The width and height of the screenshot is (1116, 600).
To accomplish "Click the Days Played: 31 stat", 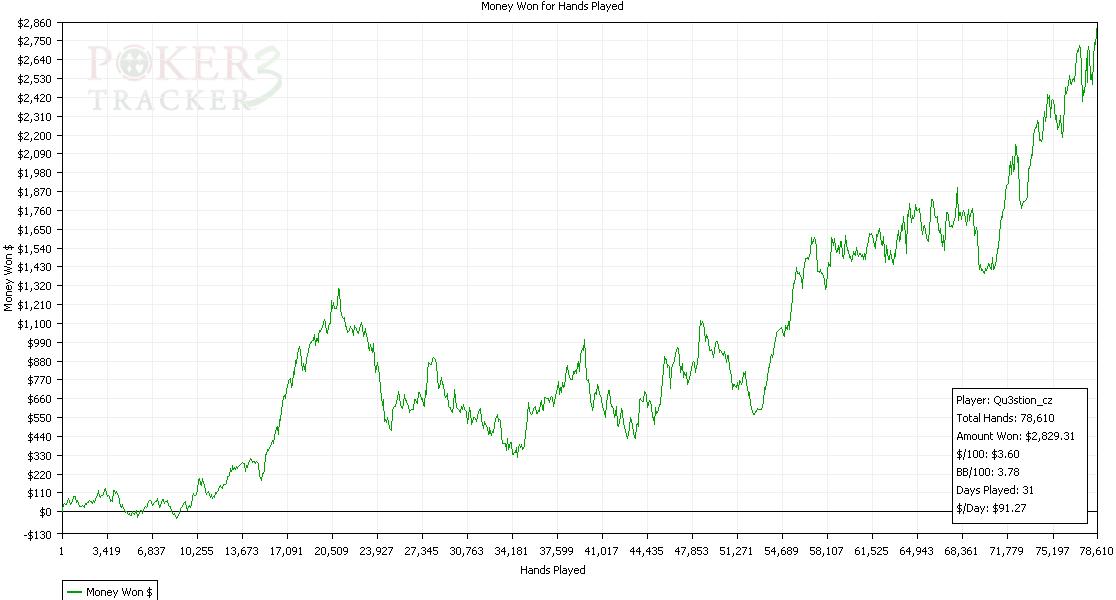I will click(x=999, y=490).
